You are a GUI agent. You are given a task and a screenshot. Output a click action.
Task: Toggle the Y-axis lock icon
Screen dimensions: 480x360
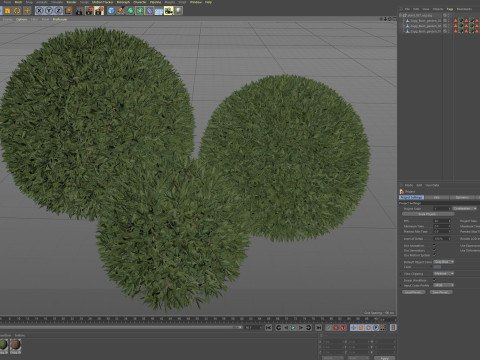[x=49, y=11]
